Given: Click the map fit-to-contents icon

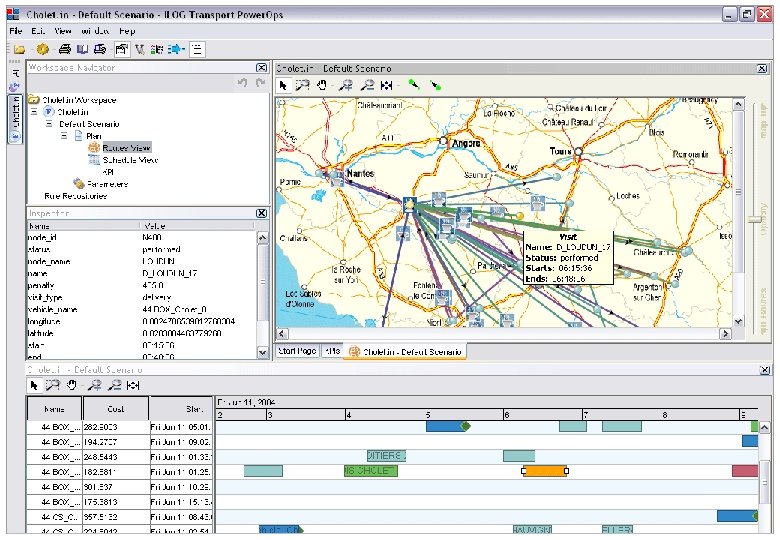Looking at the screenshot, I should pyautogui.click(x=387, y=86).
